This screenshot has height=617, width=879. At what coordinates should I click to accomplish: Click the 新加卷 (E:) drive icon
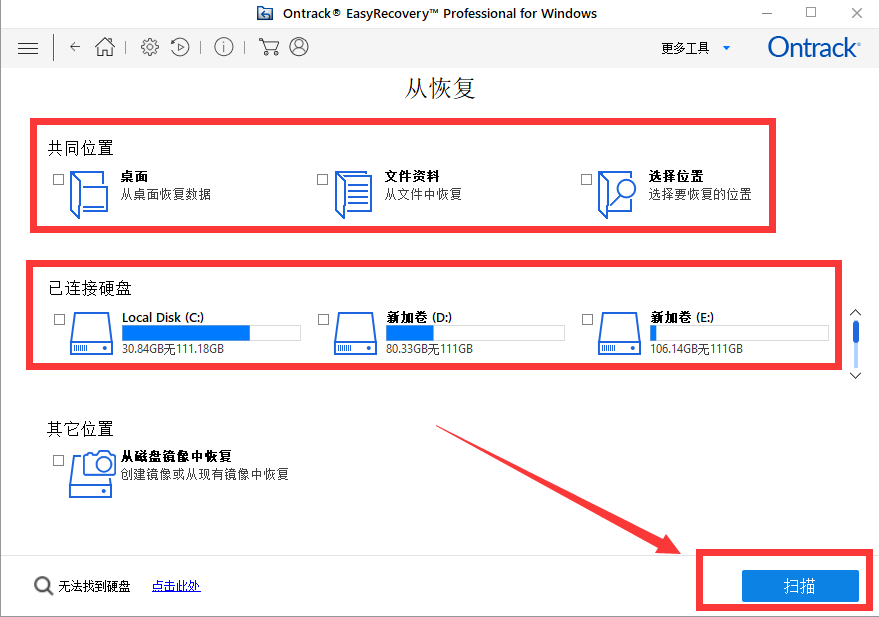tap(619, 333)
